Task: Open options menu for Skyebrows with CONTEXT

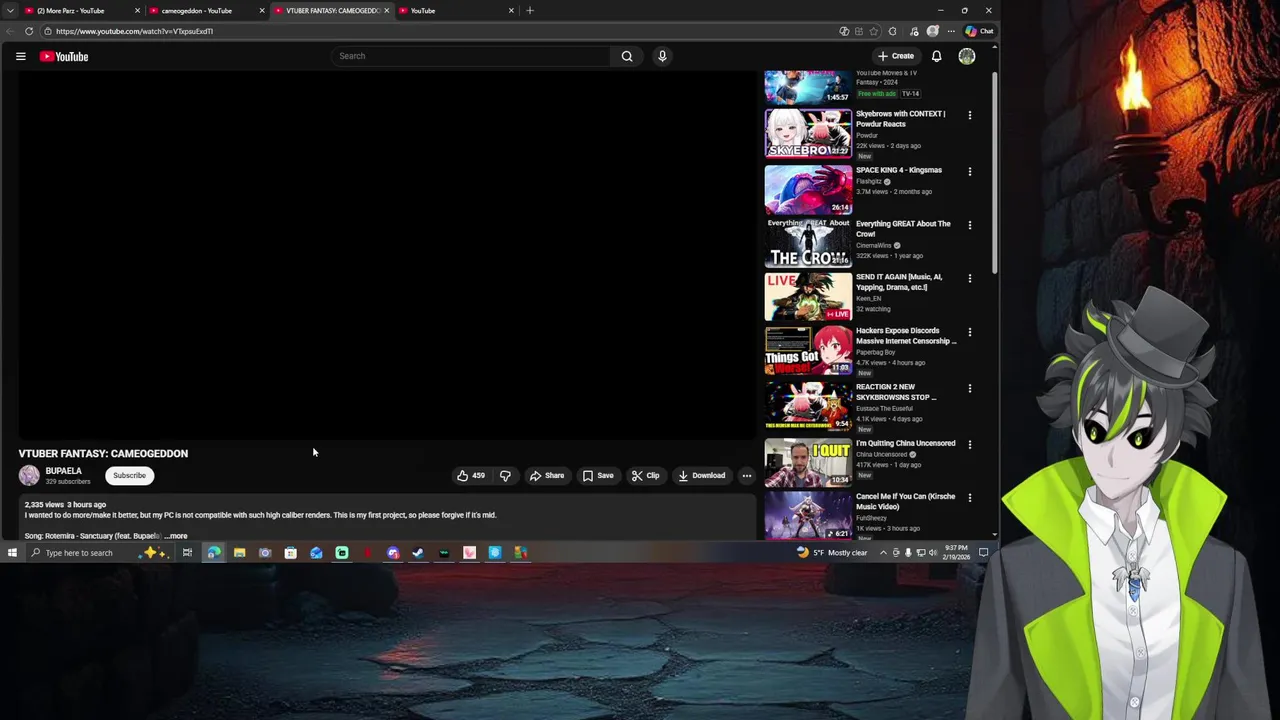Action: click(x=969, y=115)
